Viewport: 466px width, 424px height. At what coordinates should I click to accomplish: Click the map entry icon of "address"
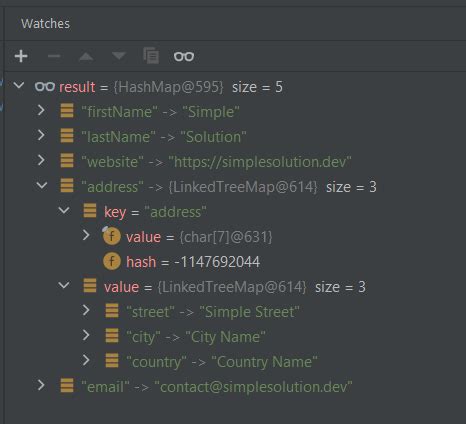(x=67, y=186)
